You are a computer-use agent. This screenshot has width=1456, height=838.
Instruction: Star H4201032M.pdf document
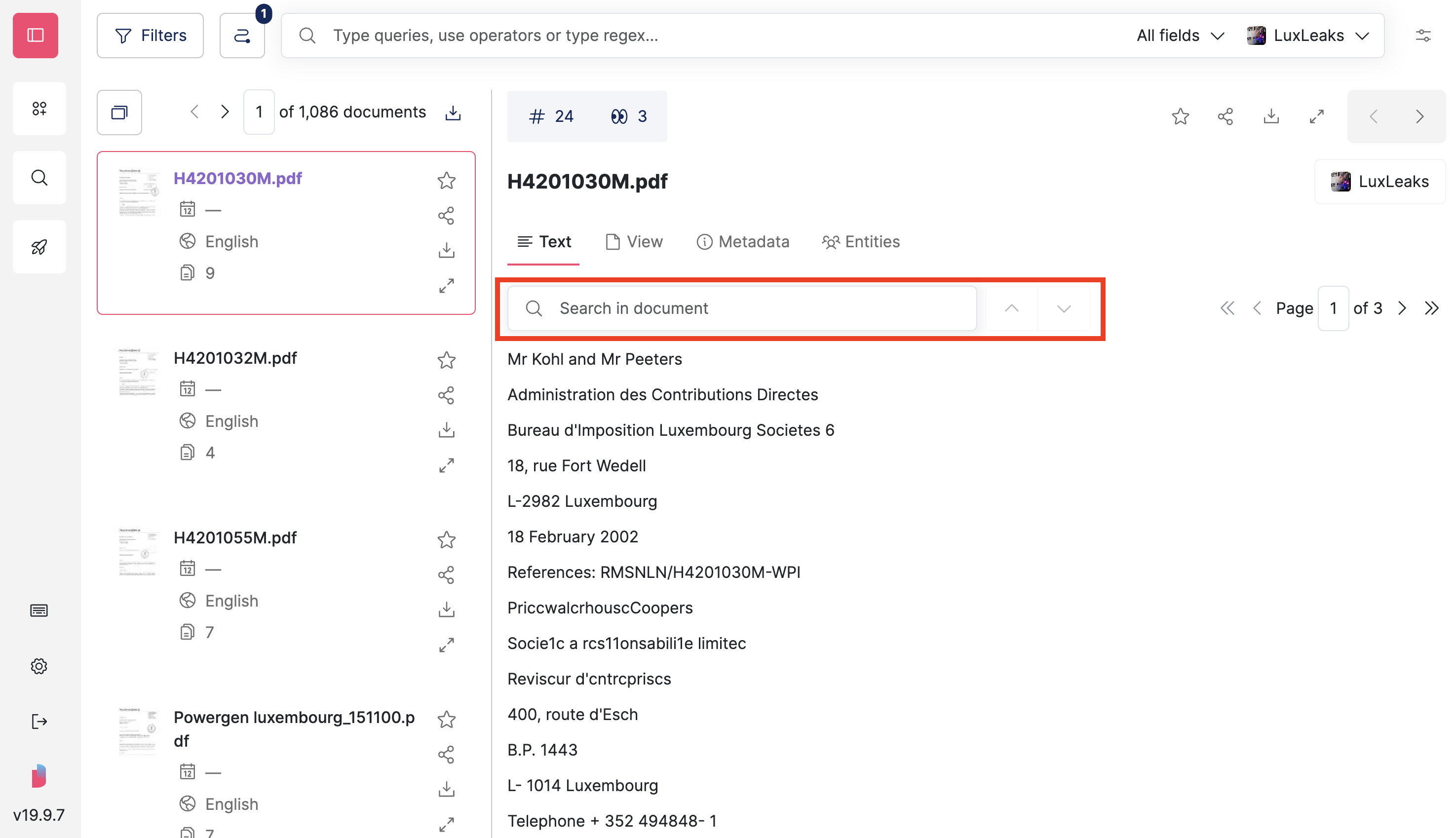tap(447, 360)
